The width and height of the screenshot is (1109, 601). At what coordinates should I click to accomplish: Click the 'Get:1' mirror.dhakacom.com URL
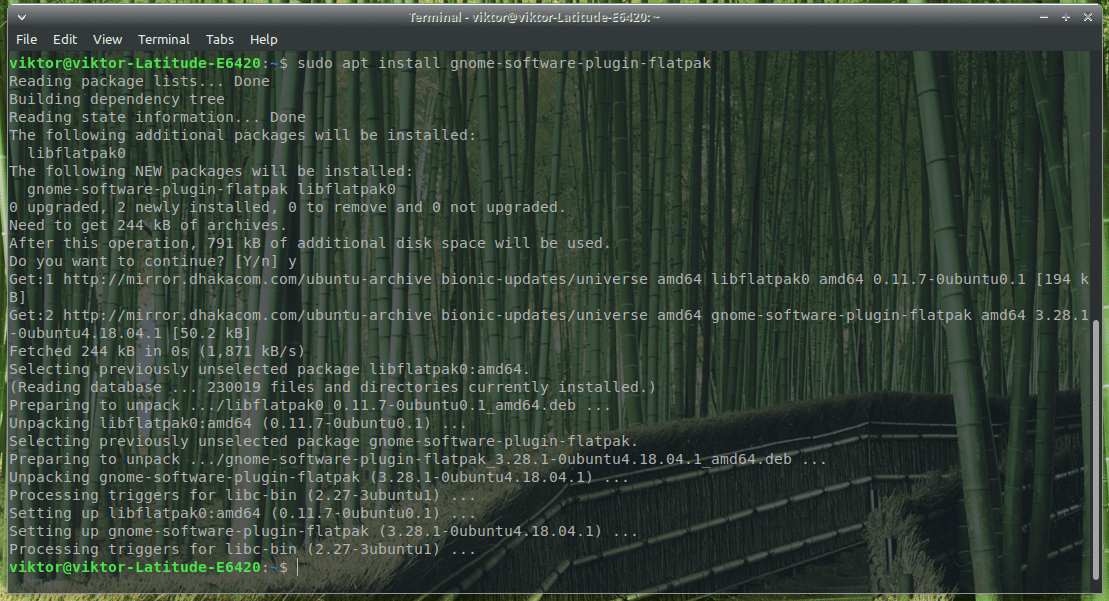[x=248, y=279]
